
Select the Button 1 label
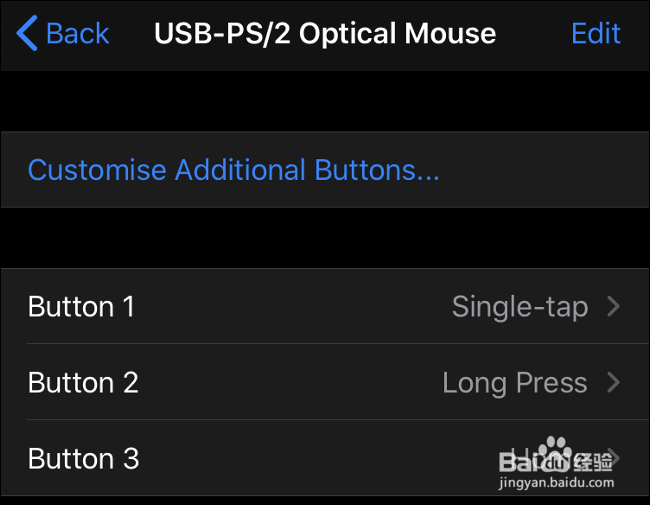click(81, 306)
